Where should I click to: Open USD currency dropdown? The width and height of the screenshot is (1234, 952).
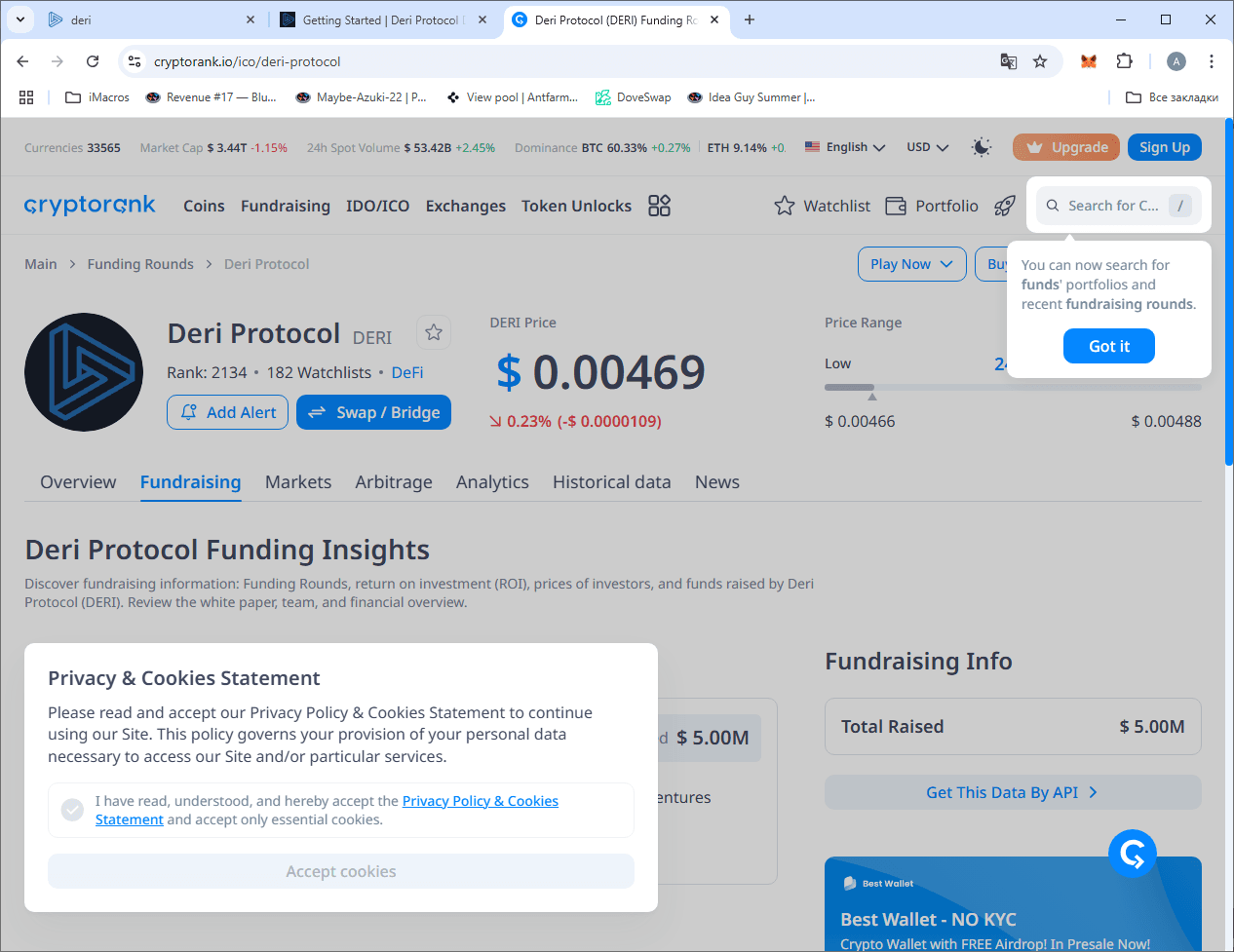coord(927,147)
